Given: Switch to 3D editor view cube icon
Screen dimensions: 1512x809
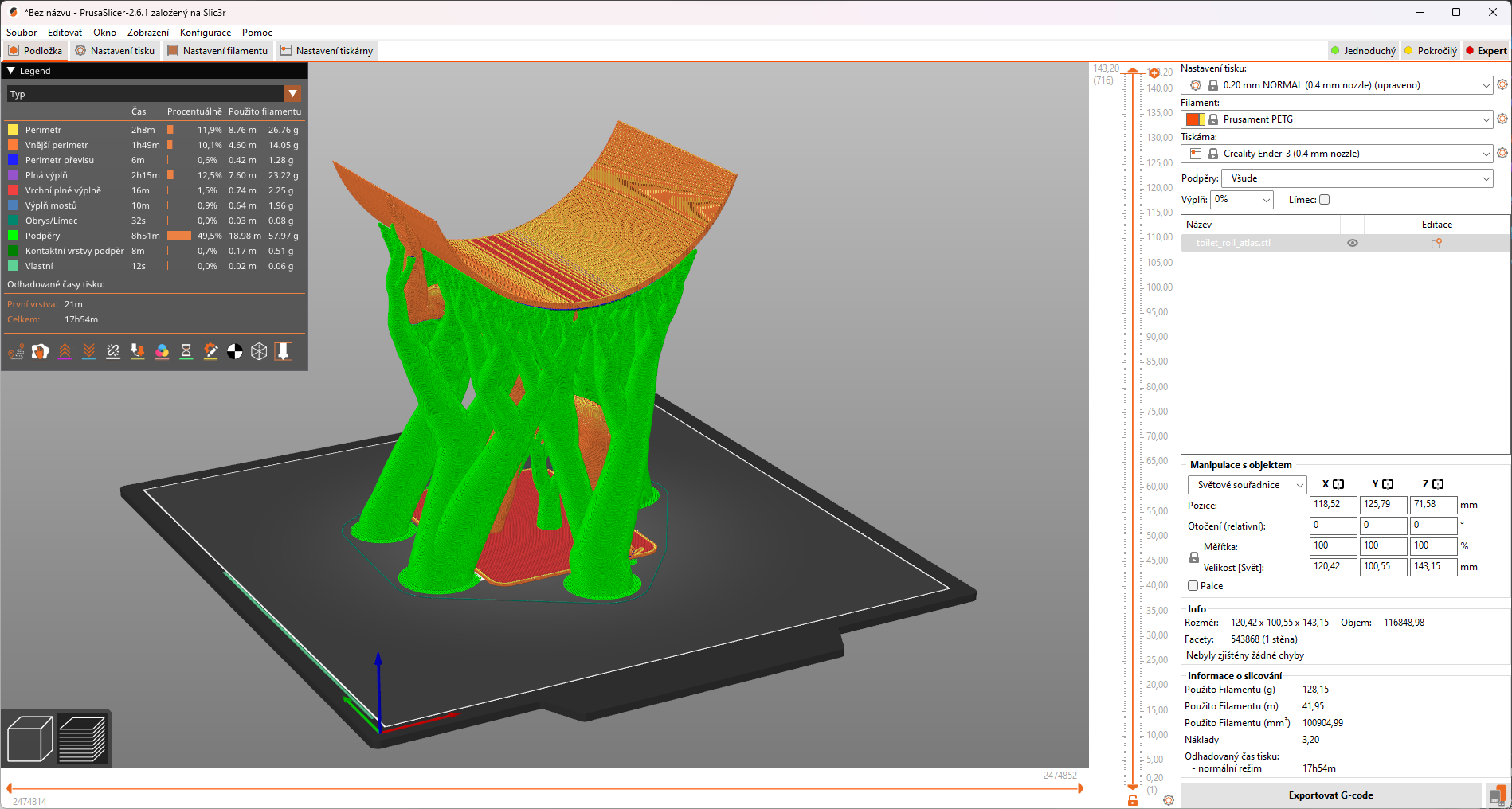Looking at the screenshot, I should click(x=30, y=739).
